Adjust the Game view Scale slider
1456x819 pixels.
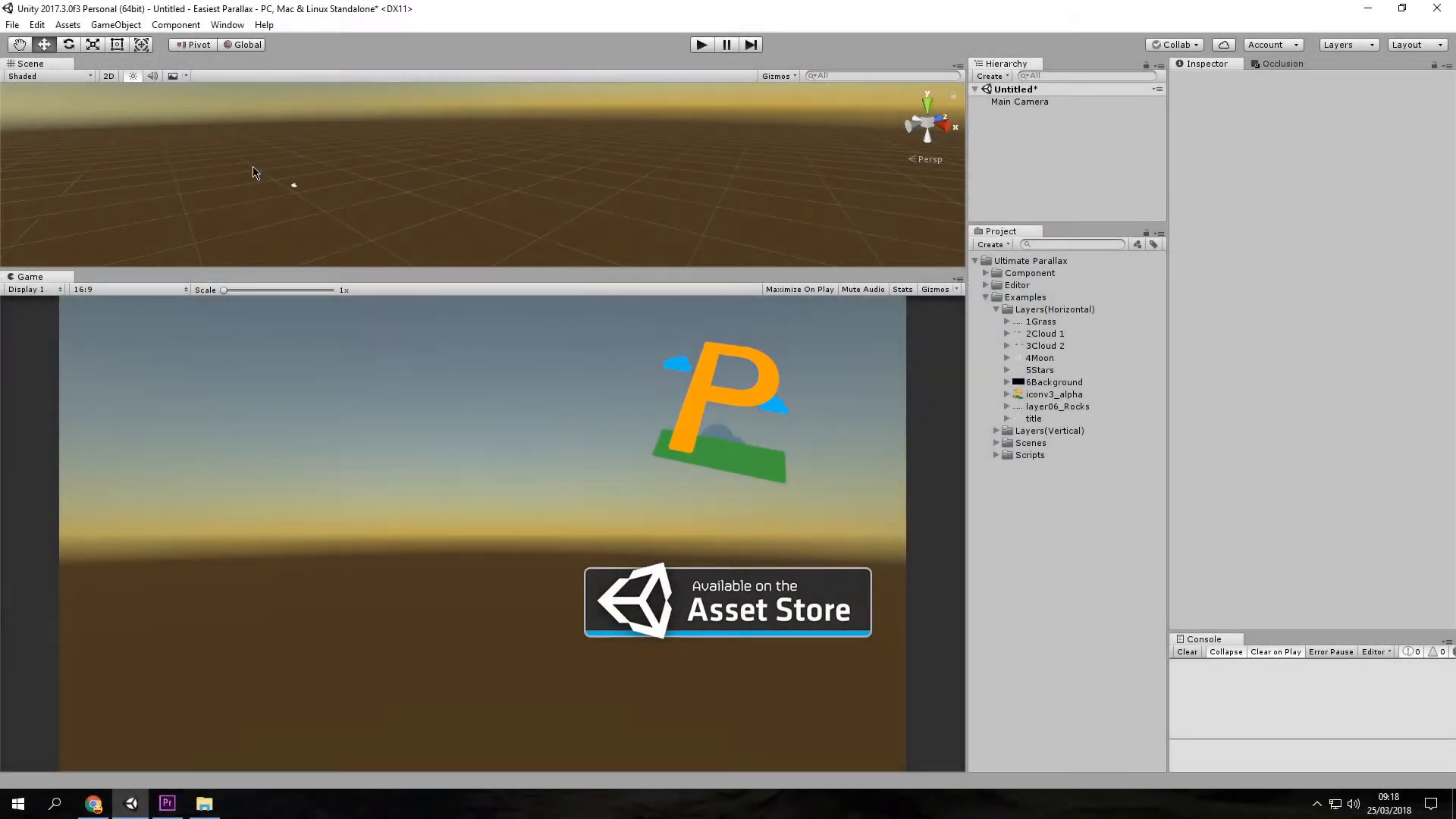tap(278, 290)
